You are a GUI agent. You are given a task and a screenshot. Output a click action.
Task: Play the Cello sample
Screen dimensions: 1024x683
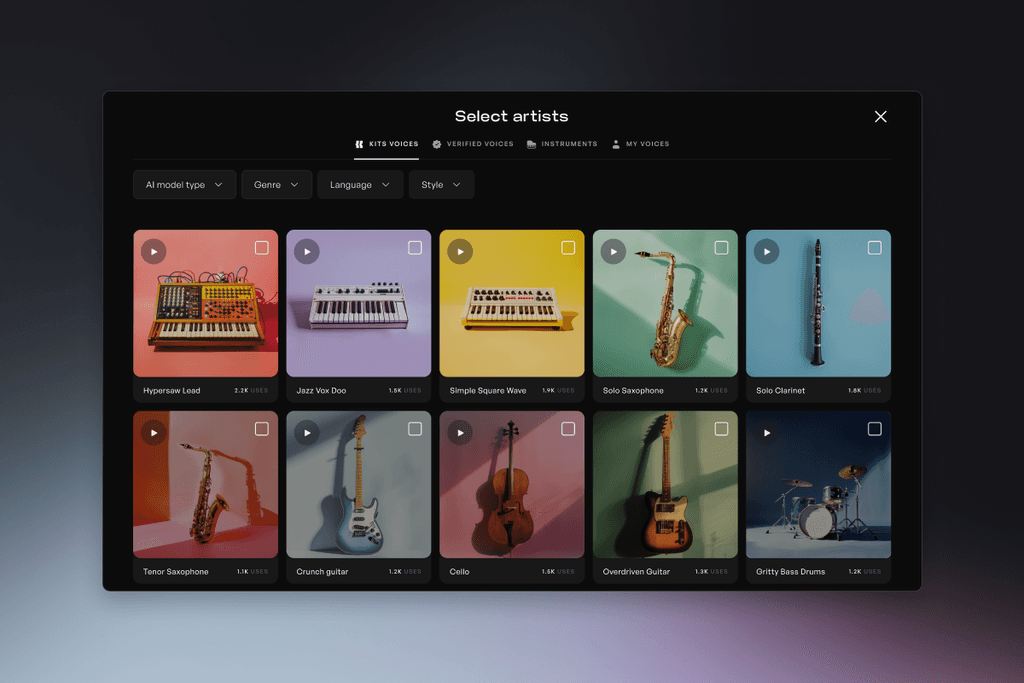point(459,432)
